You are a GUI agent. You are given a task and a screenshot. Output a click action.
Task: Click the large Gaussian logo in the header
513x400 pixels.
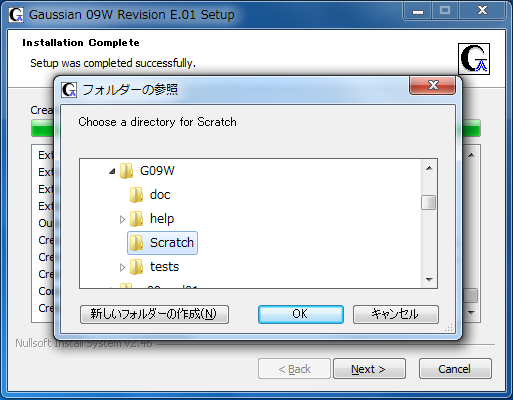tap(474, 59)
